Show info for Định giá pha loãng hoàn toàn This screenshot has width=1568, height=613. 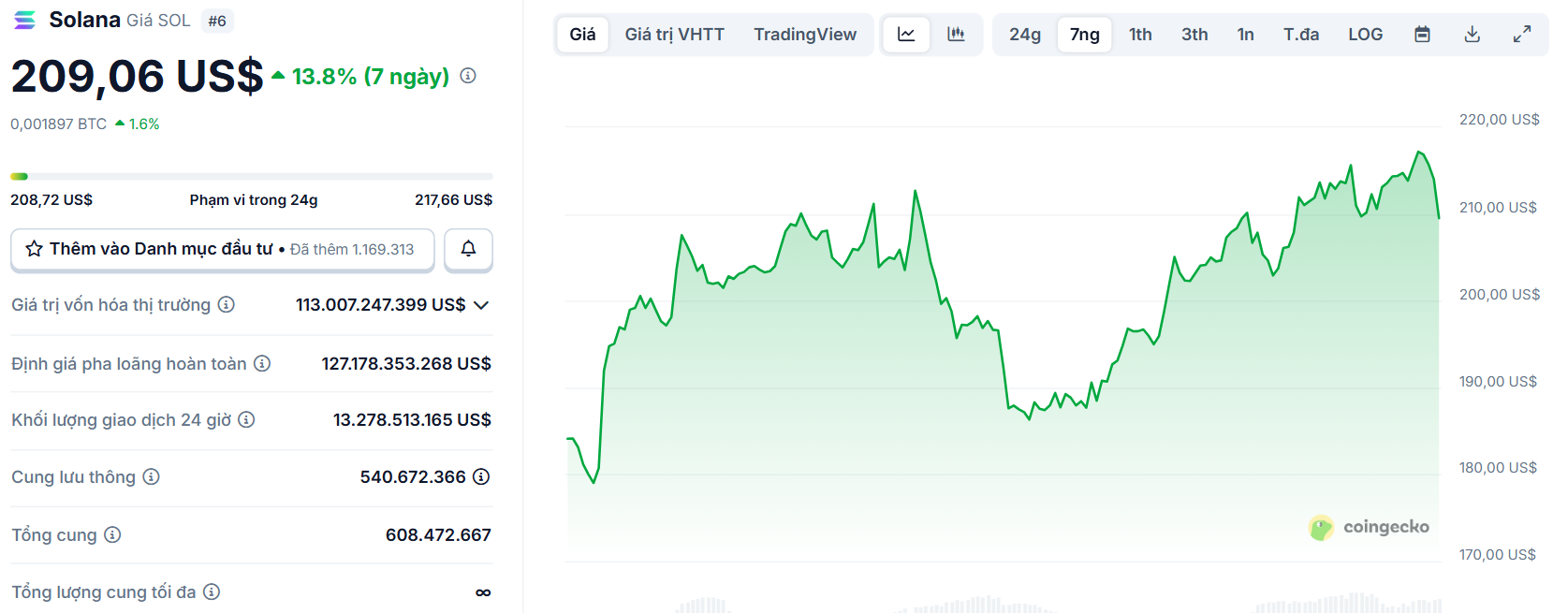[x=262, y=363]
